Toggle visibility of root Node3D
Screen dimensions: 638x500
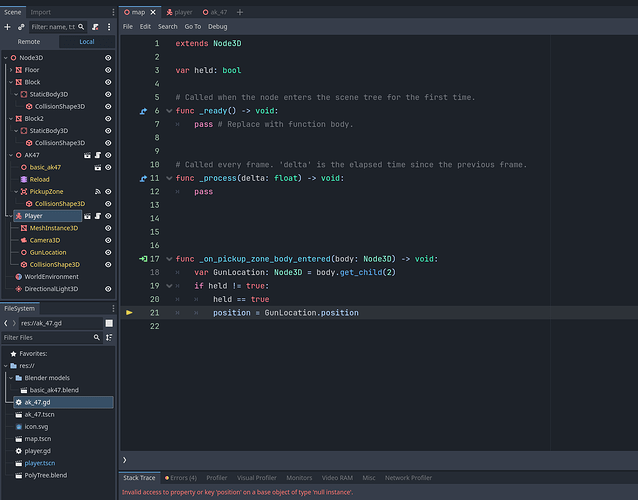coord(108,58)
